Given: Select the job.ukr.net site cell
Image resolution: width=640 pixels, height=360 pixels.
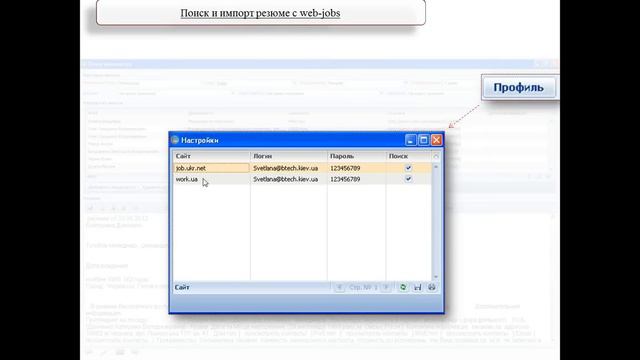Looking at the screenshot, I should 211,168.
